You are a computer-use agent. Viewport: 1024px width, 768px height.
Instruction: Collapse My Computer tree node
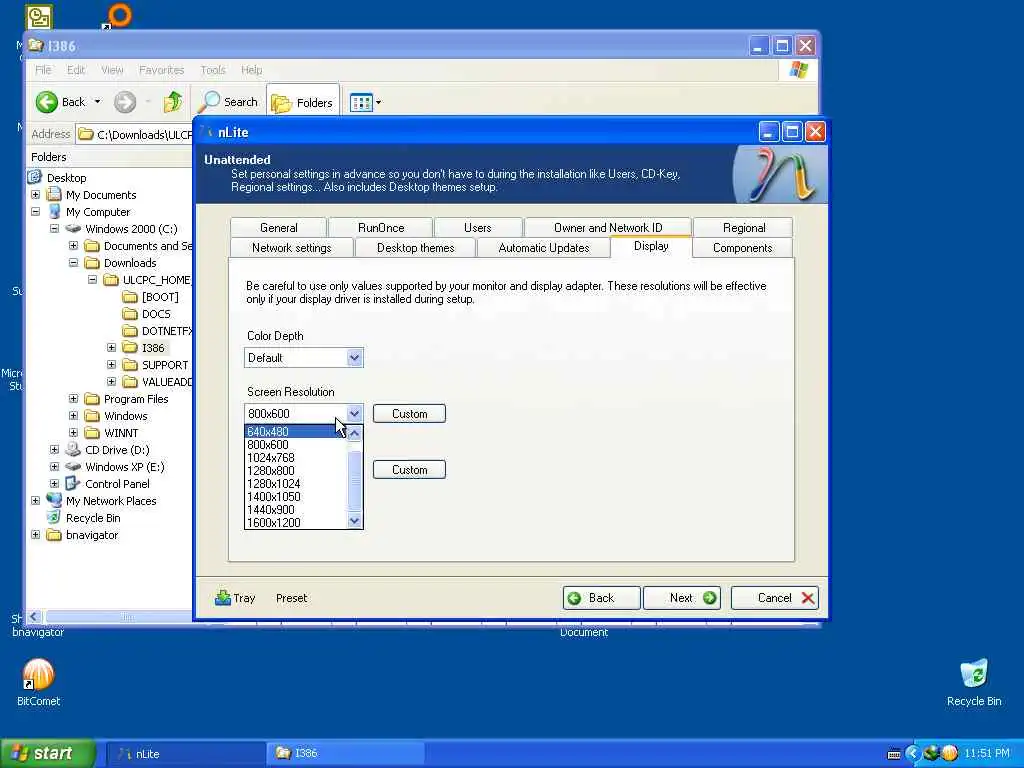click(x=35, y=212)
